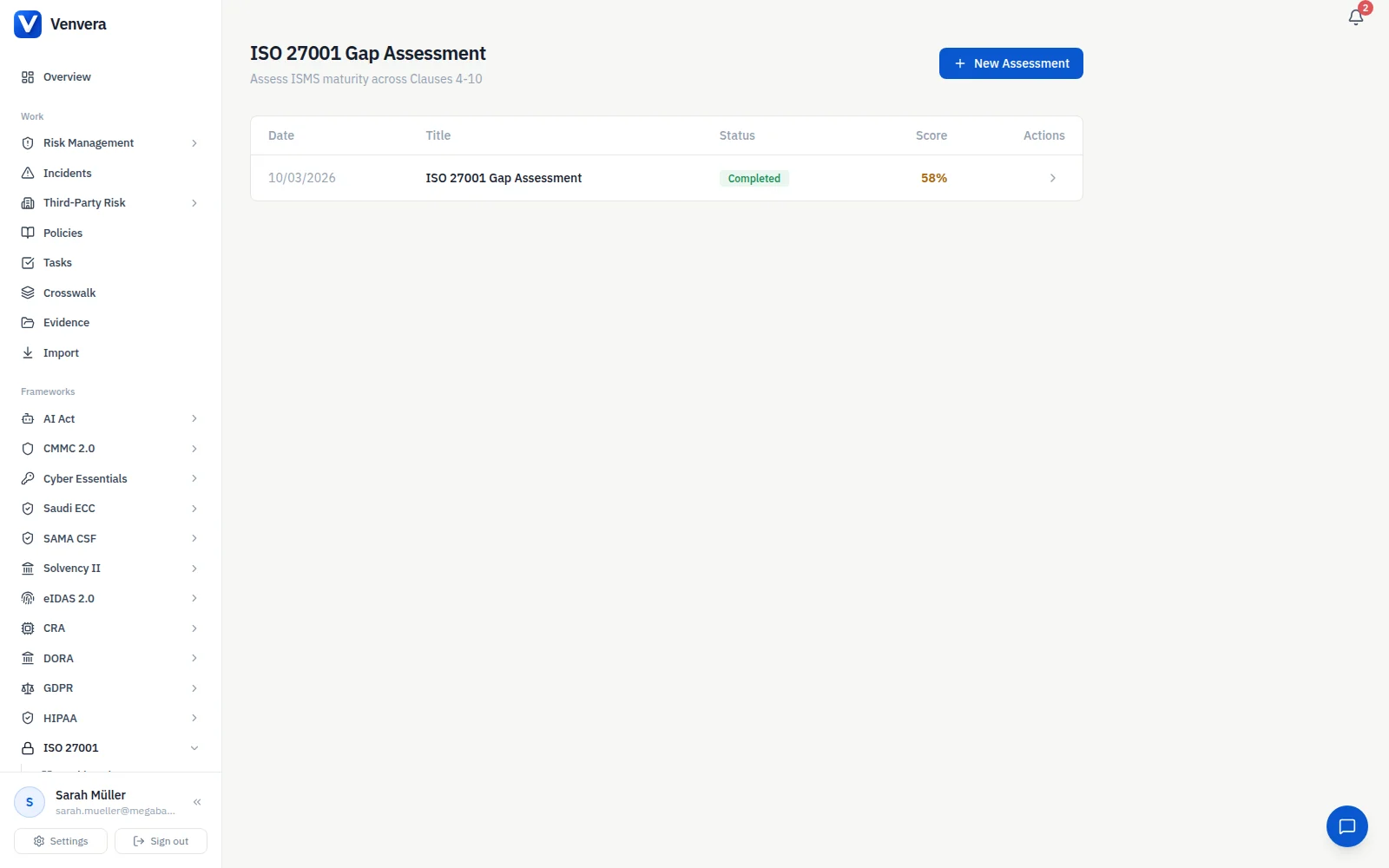
Task: Click the 10/03/2026 date cell
Action: (x=301, y=178)
